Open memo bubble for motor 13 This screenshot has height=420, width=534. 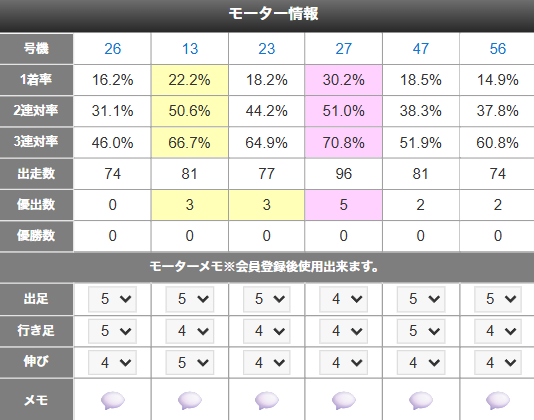pyautogui.click(x=190, y=400)
